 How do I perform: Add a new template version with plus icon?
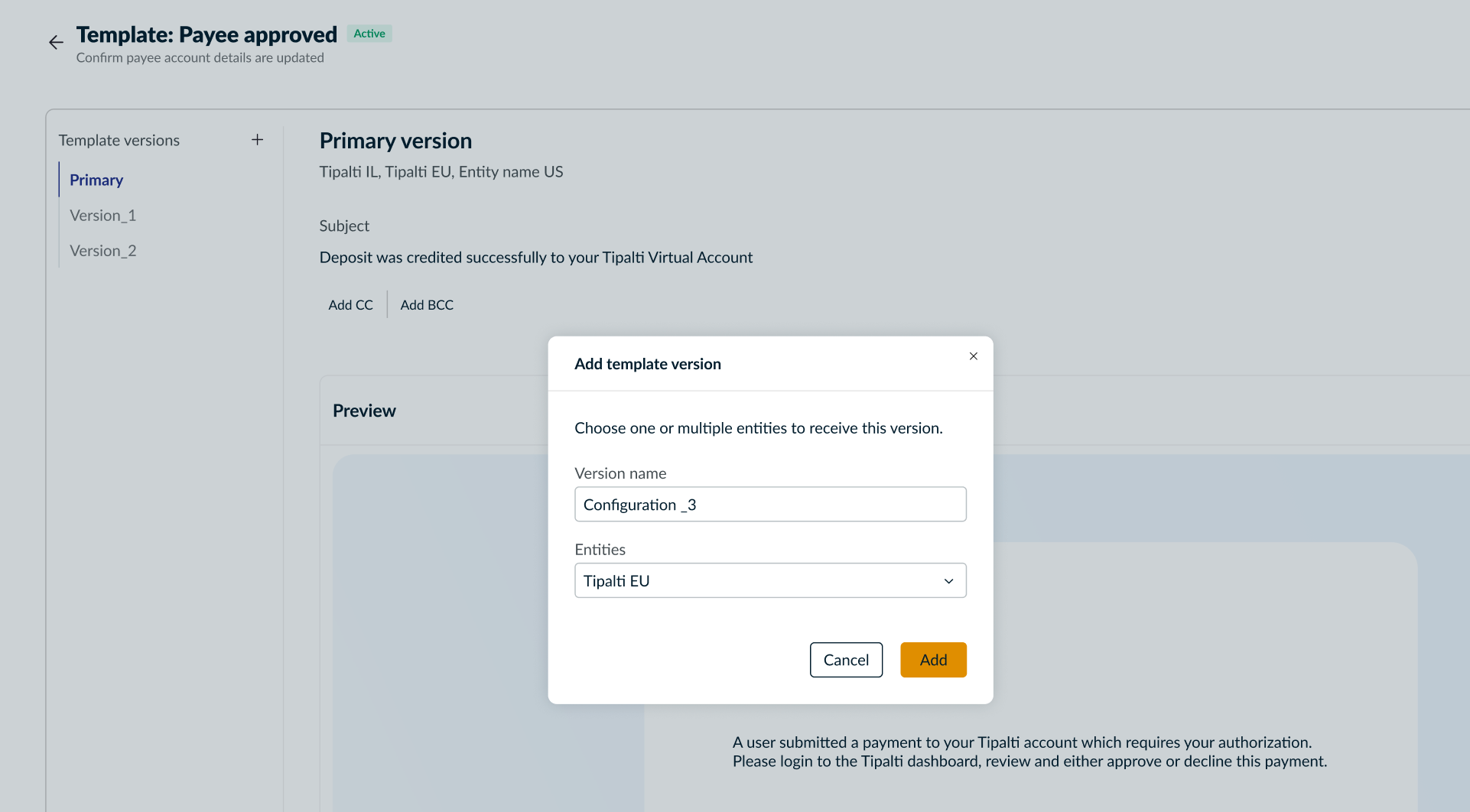258,140
